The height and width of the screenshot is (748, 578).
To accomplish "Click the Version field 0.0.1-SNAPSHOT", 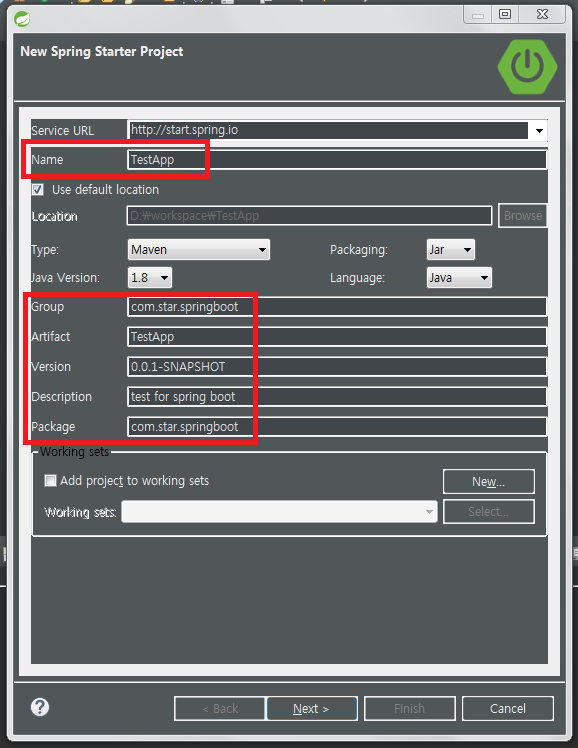I will [337, 367].
